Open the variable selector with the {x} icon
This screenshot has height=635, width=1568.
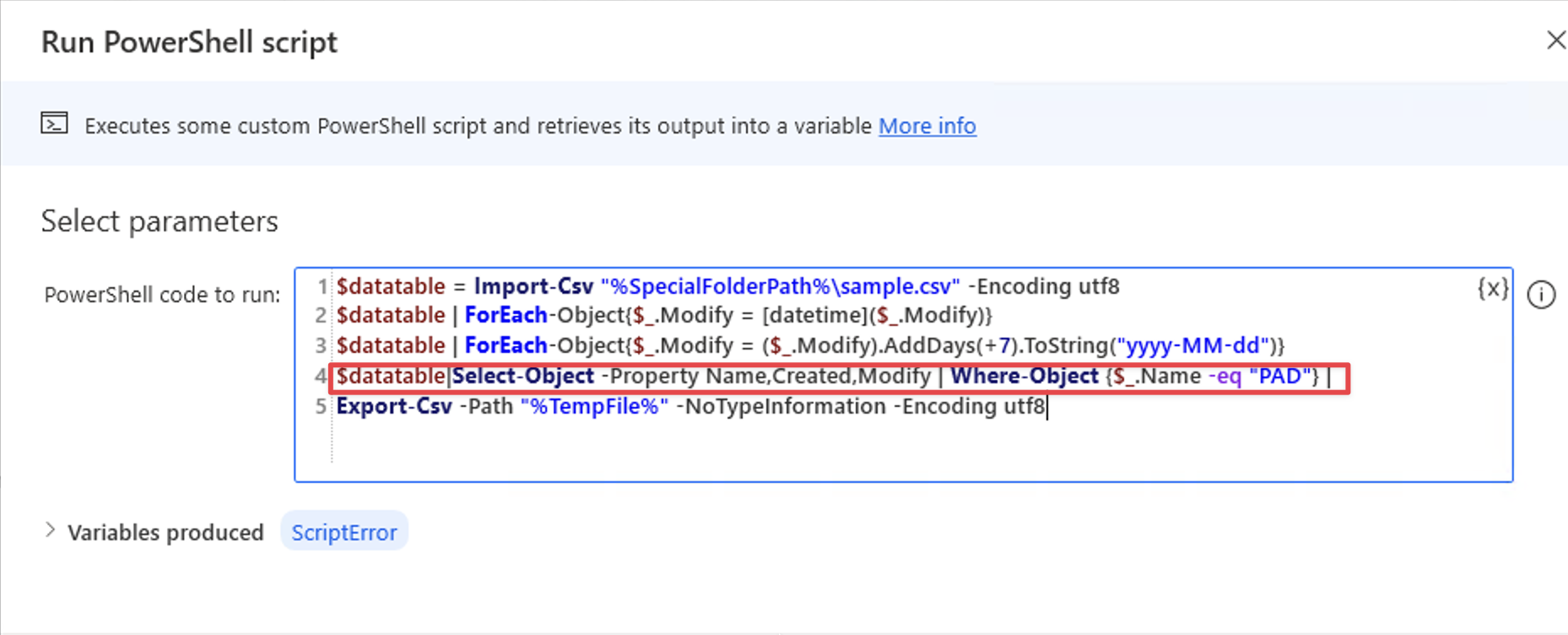coord(1494,288)
